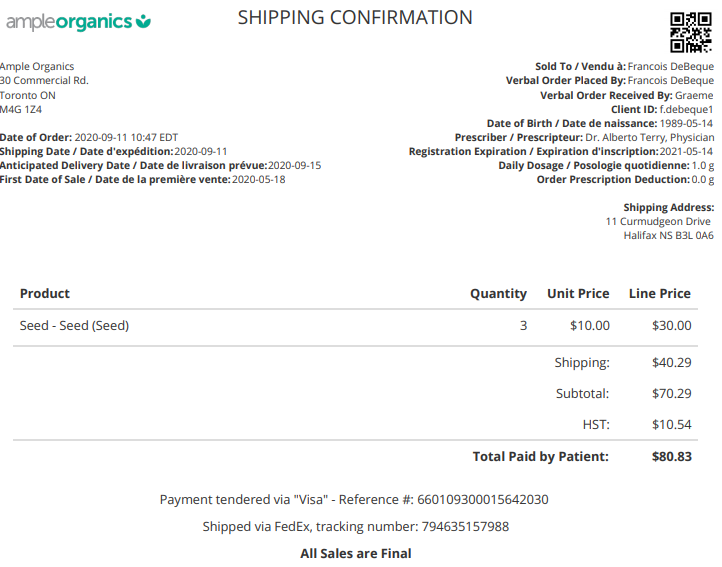Click the Date of Order value
This screenshot has height=567, width=722.
pyautogui.click(x=126, y=138)
